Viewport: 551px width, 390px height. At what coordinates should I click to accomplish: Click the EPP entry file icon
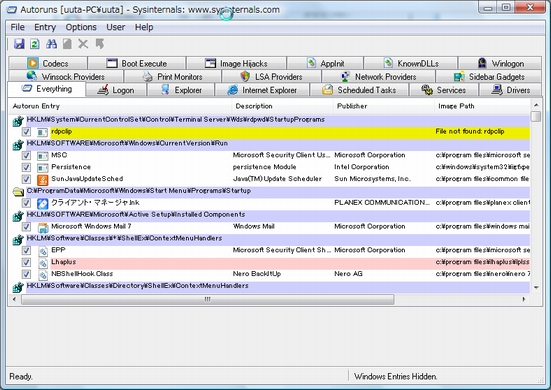(x=43, y=251)
